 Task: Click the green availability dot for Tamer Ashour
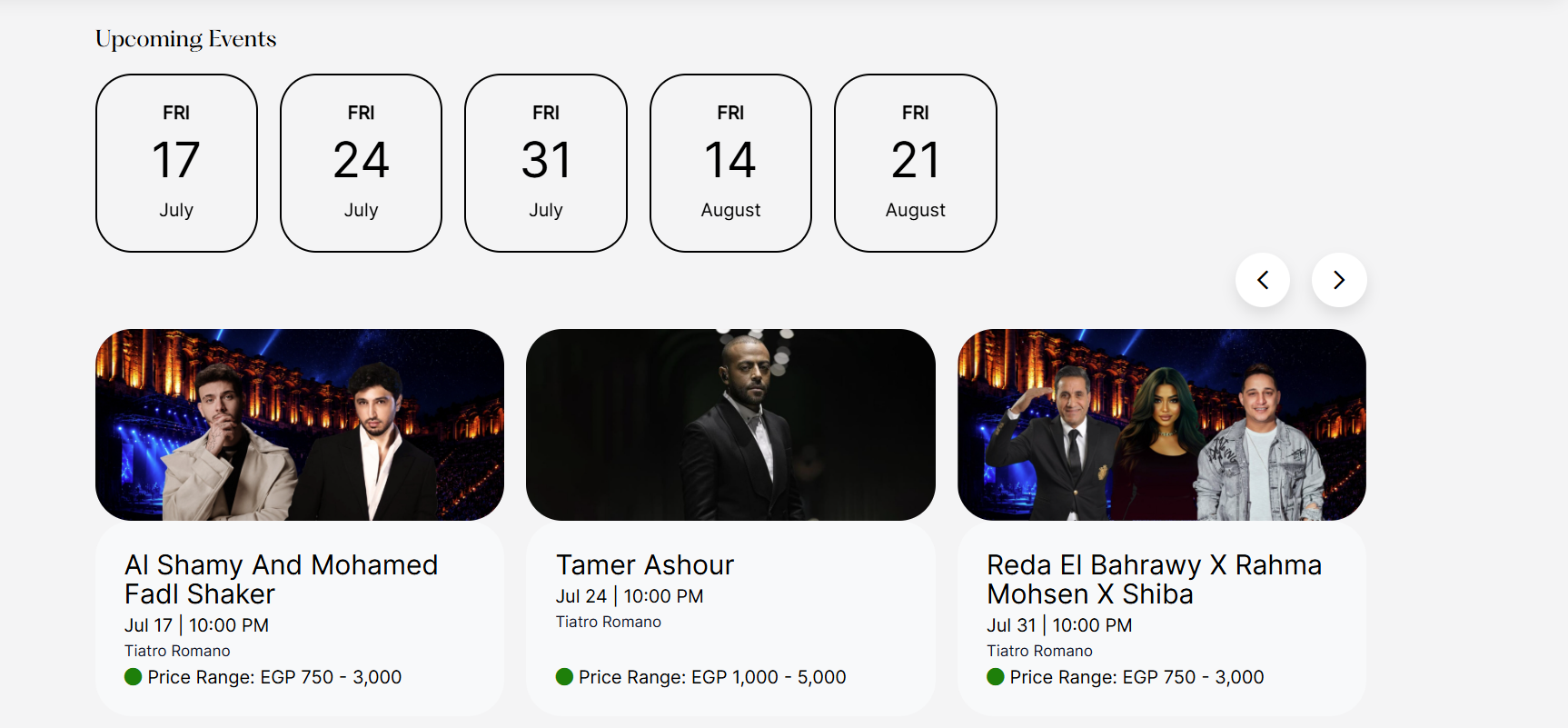click(x=564, y=676)
